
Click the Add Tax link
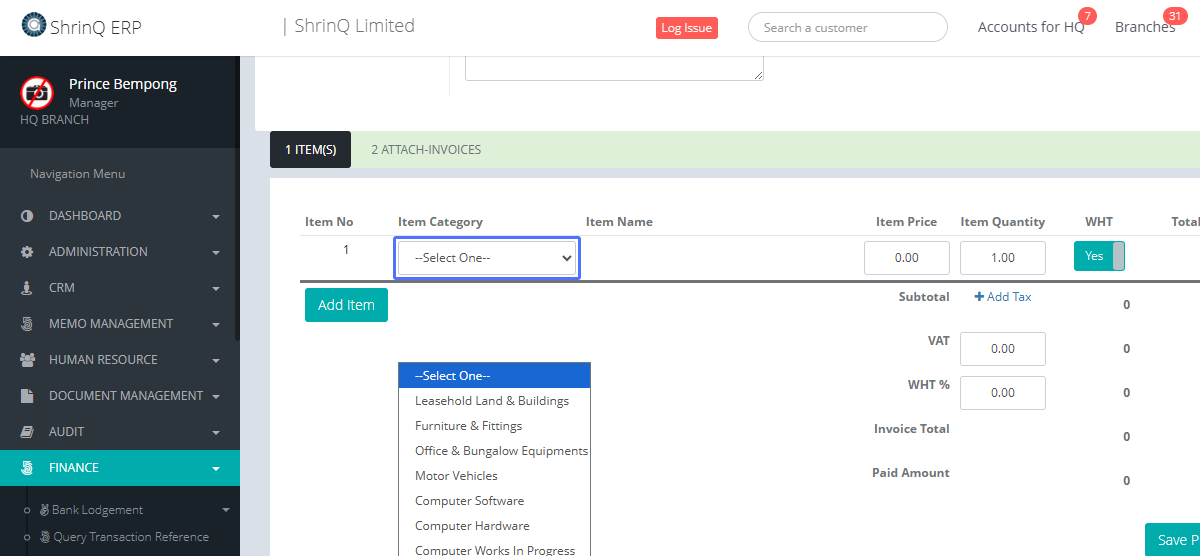click(1003, 297)
